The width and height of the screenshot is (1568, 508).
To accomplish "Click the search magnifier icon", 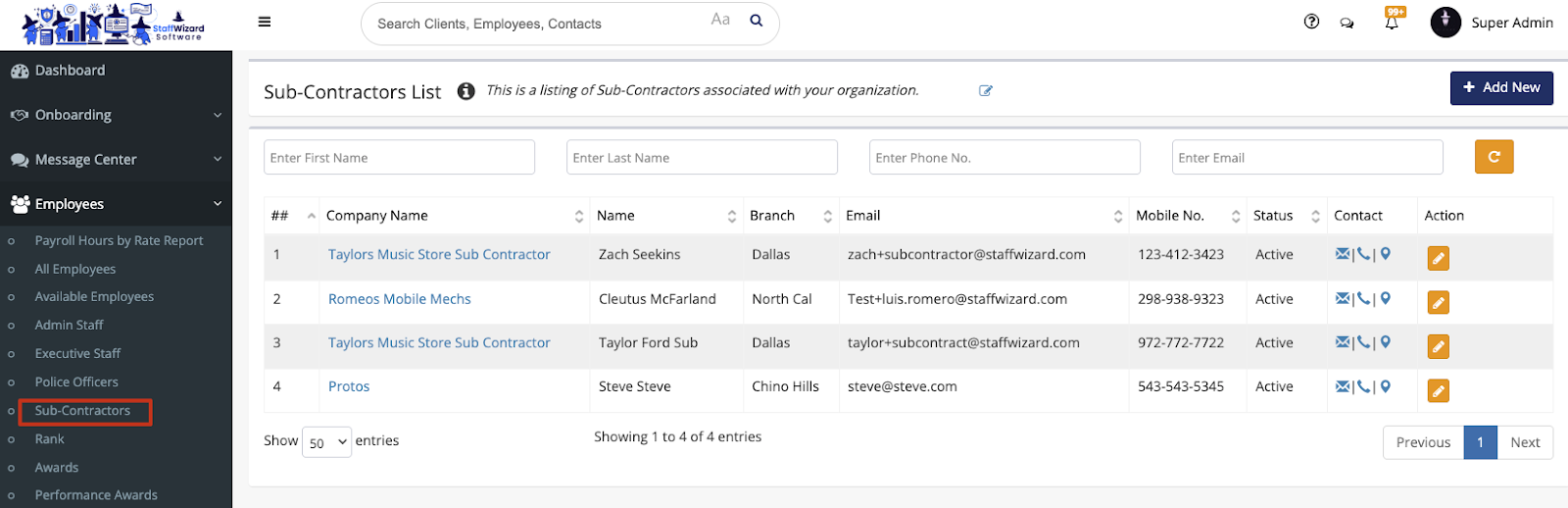I will pyautogui.click(x=757, y=21).
